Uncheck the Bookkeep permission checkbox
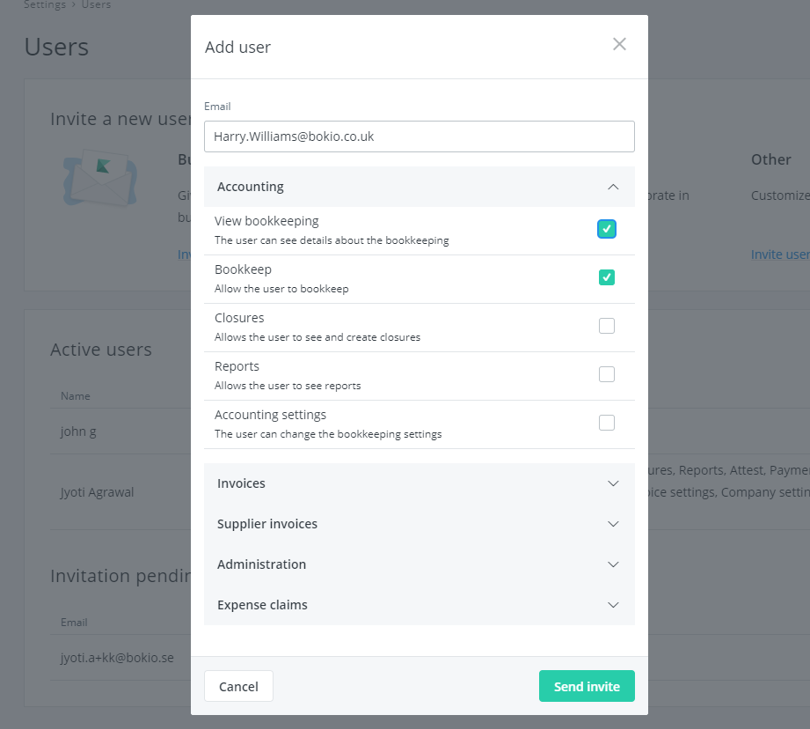This screenshot has width=810, height=729. coord(606,277)
